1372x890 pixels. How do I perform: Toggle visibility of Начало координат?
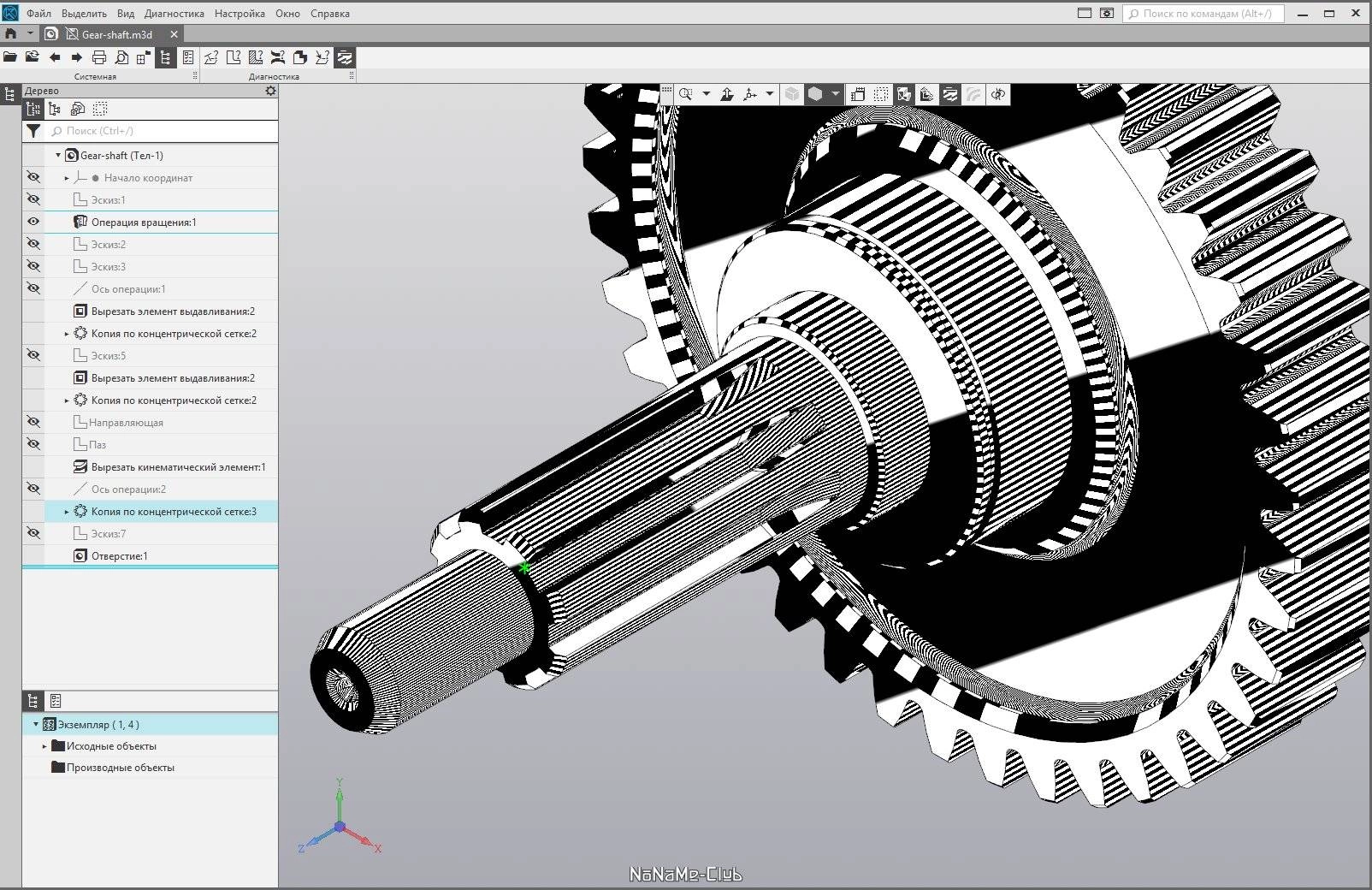(x=33, y=177)
